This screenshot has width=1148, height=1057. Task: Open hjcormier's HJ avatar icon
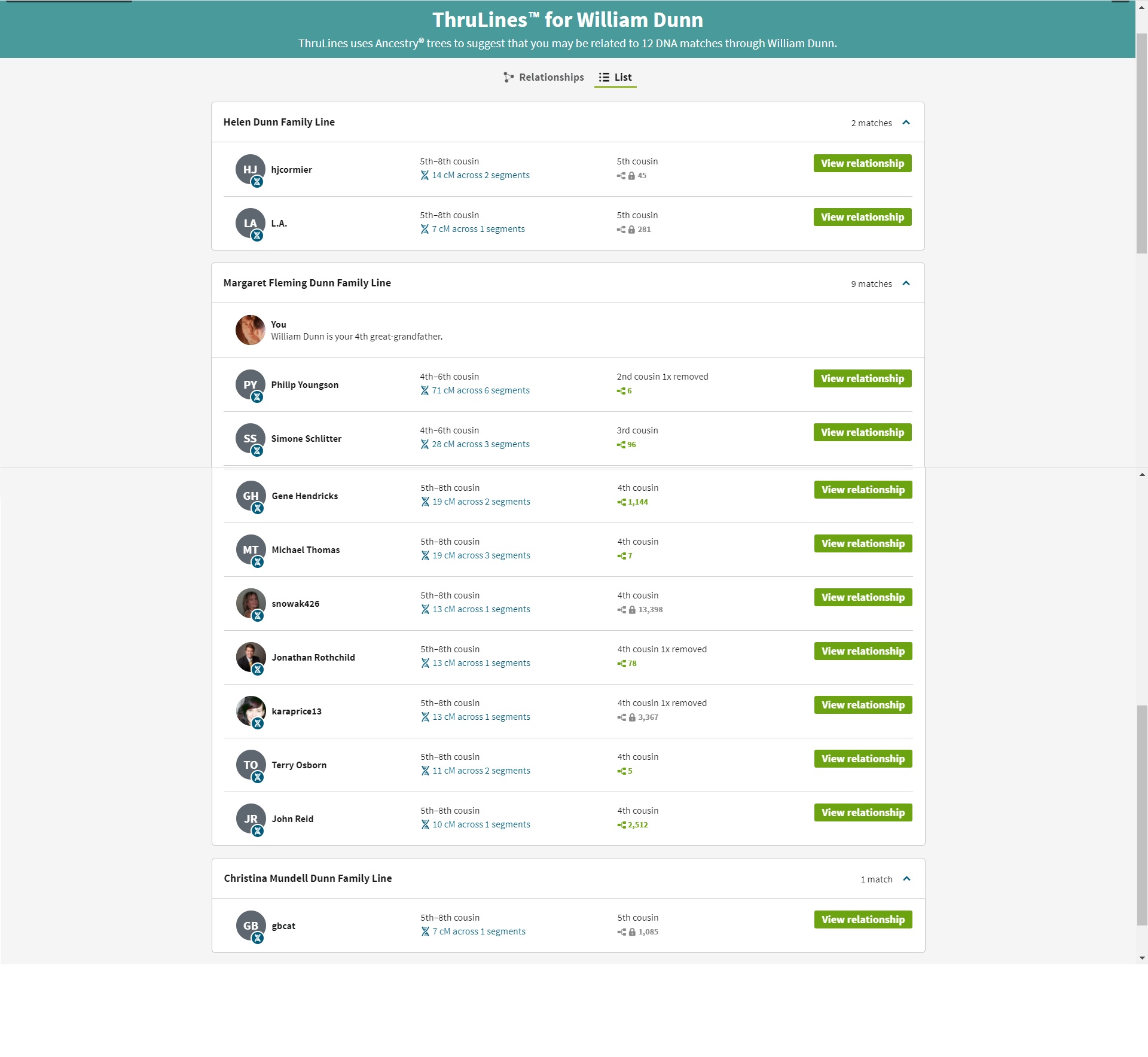point(250,169)
